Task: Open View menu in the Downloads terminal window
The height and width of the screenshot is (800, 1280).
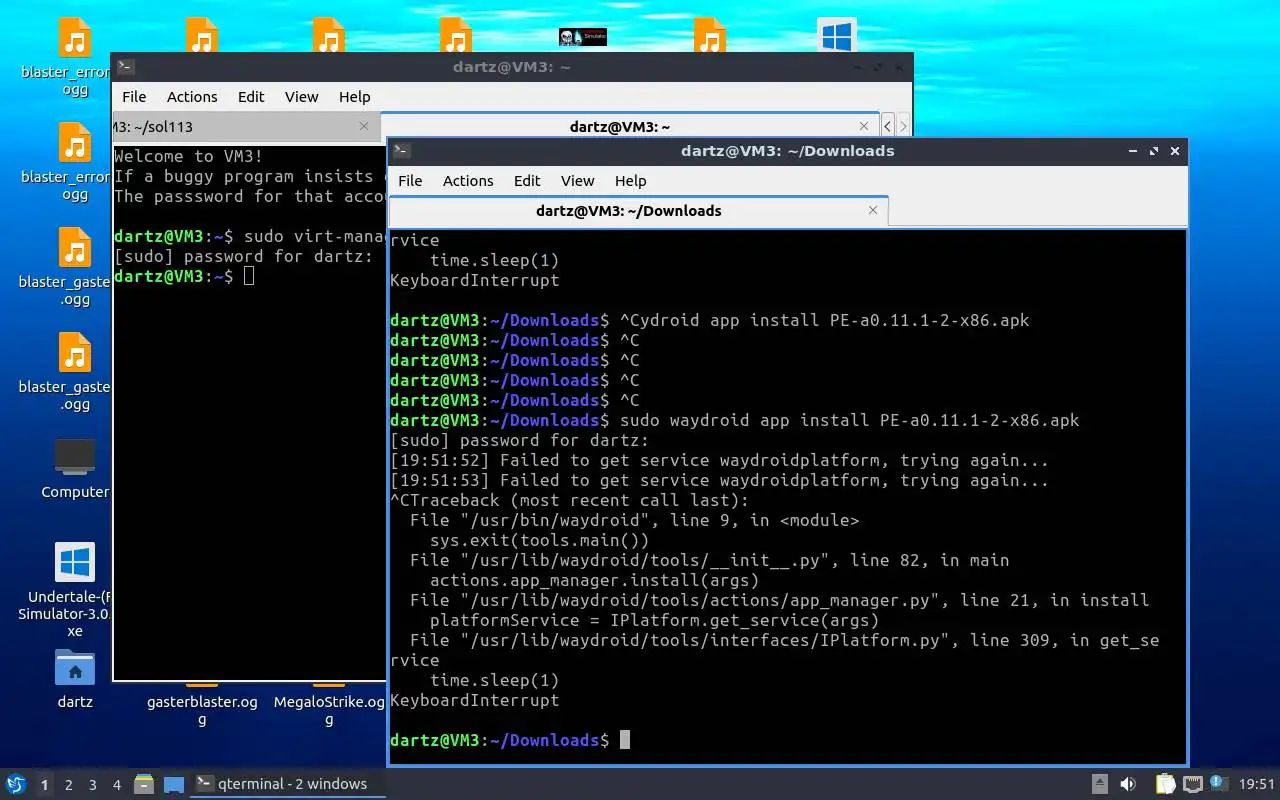Action: click(577, 181)
